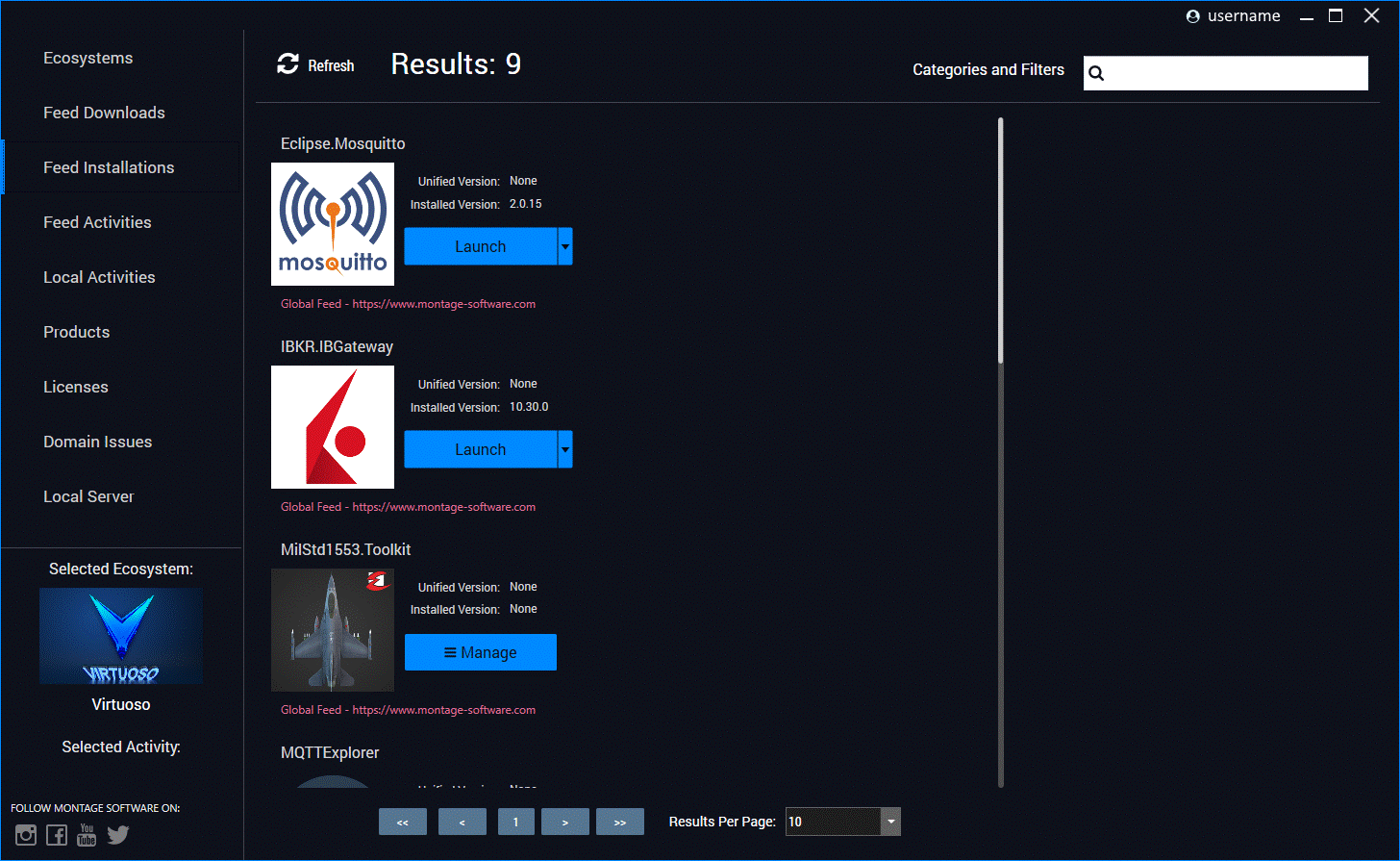This screenshot has height=861, width=1400.
Task: Maximize the application window
Action: 1336,15
